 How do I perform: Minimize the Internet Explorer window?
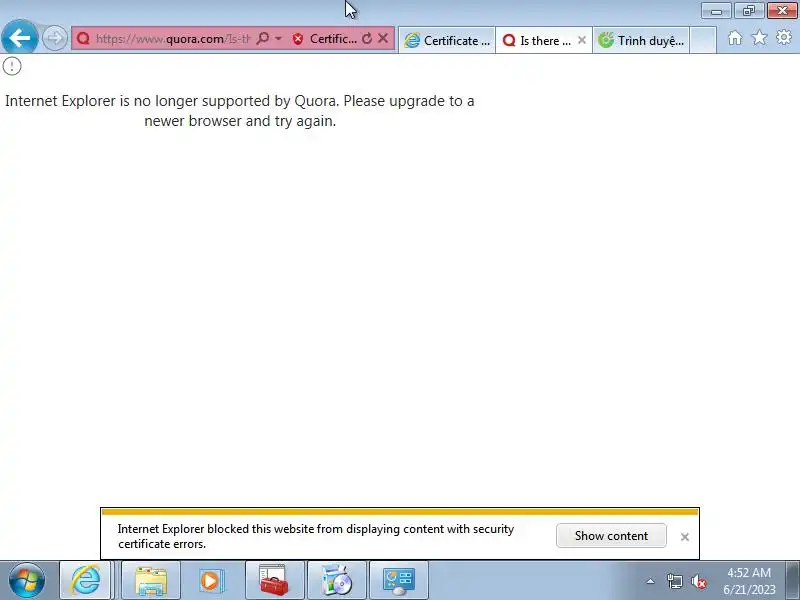click(716, 11)
